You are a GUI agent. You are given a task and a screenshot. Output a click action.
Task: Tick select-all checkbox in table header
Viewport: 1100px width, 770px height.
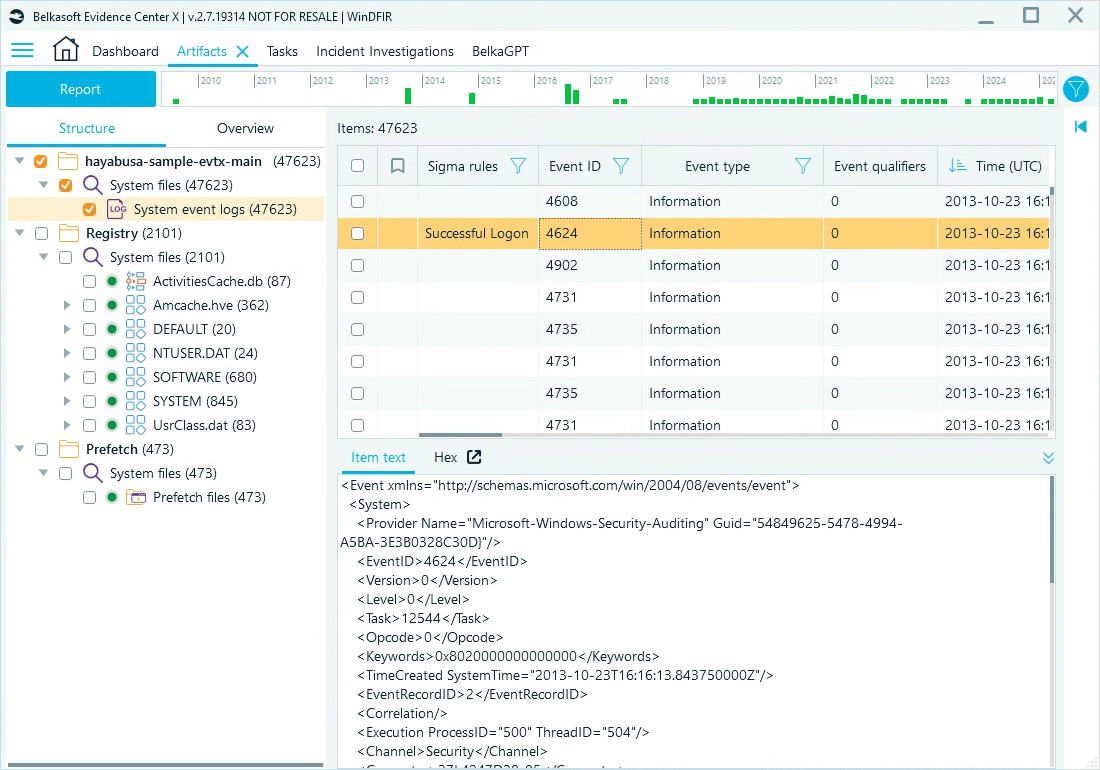[x=358, y=166]
